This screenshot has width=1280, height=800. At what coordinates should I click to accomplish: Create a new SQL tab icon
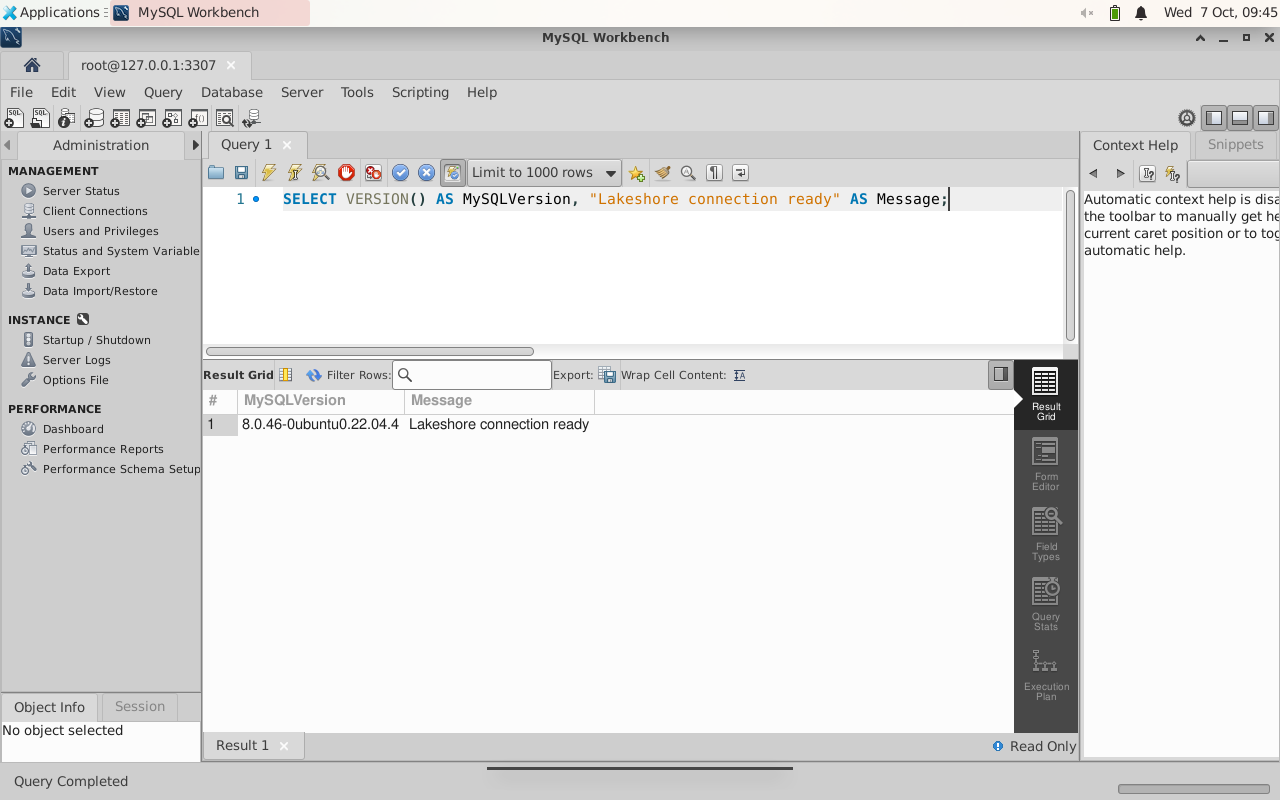pyautogui.click(x=14, y=118)
